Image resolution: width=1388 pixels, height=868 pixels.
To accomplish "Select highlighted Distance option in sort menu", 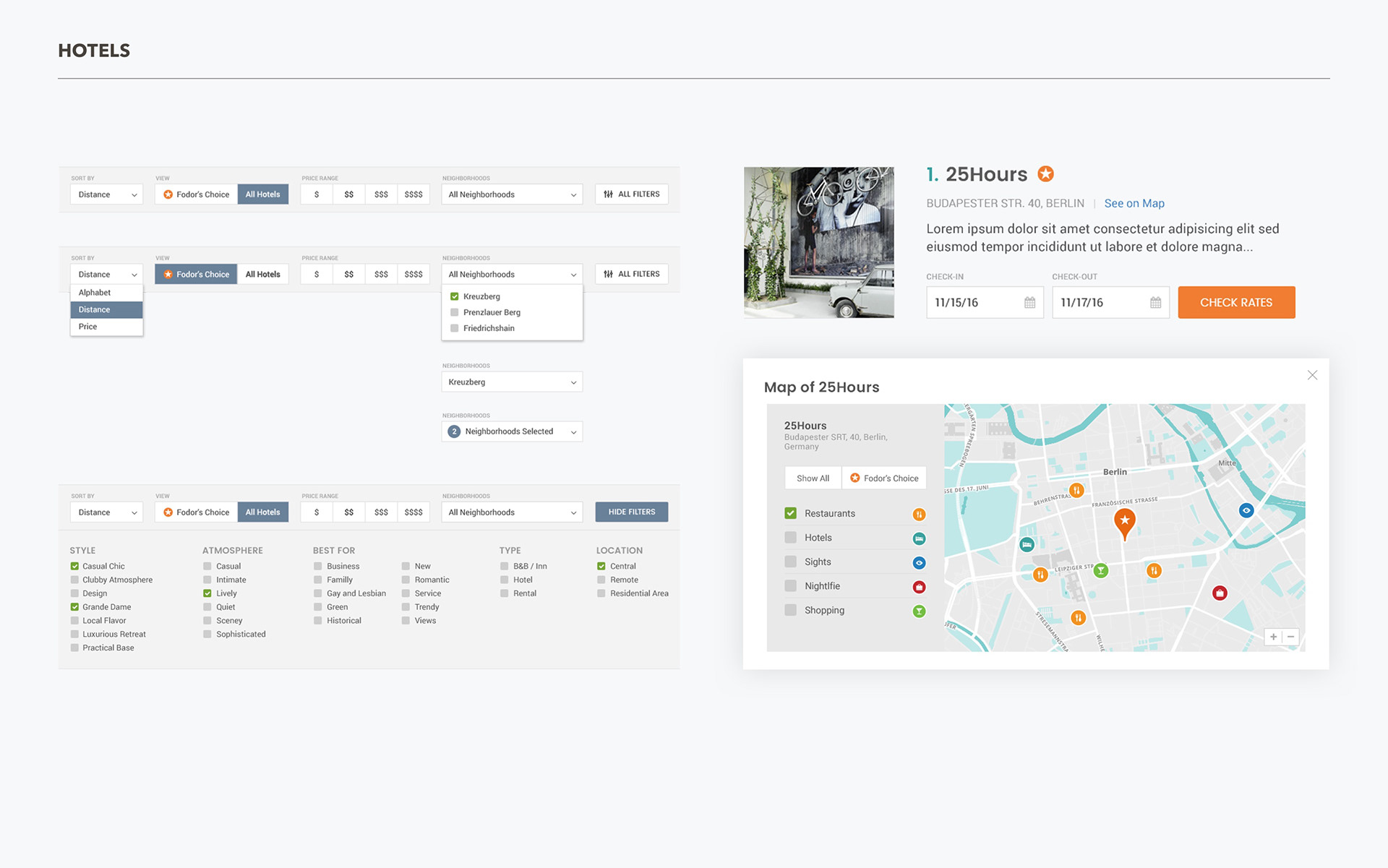I will click(x=106, y=309).
